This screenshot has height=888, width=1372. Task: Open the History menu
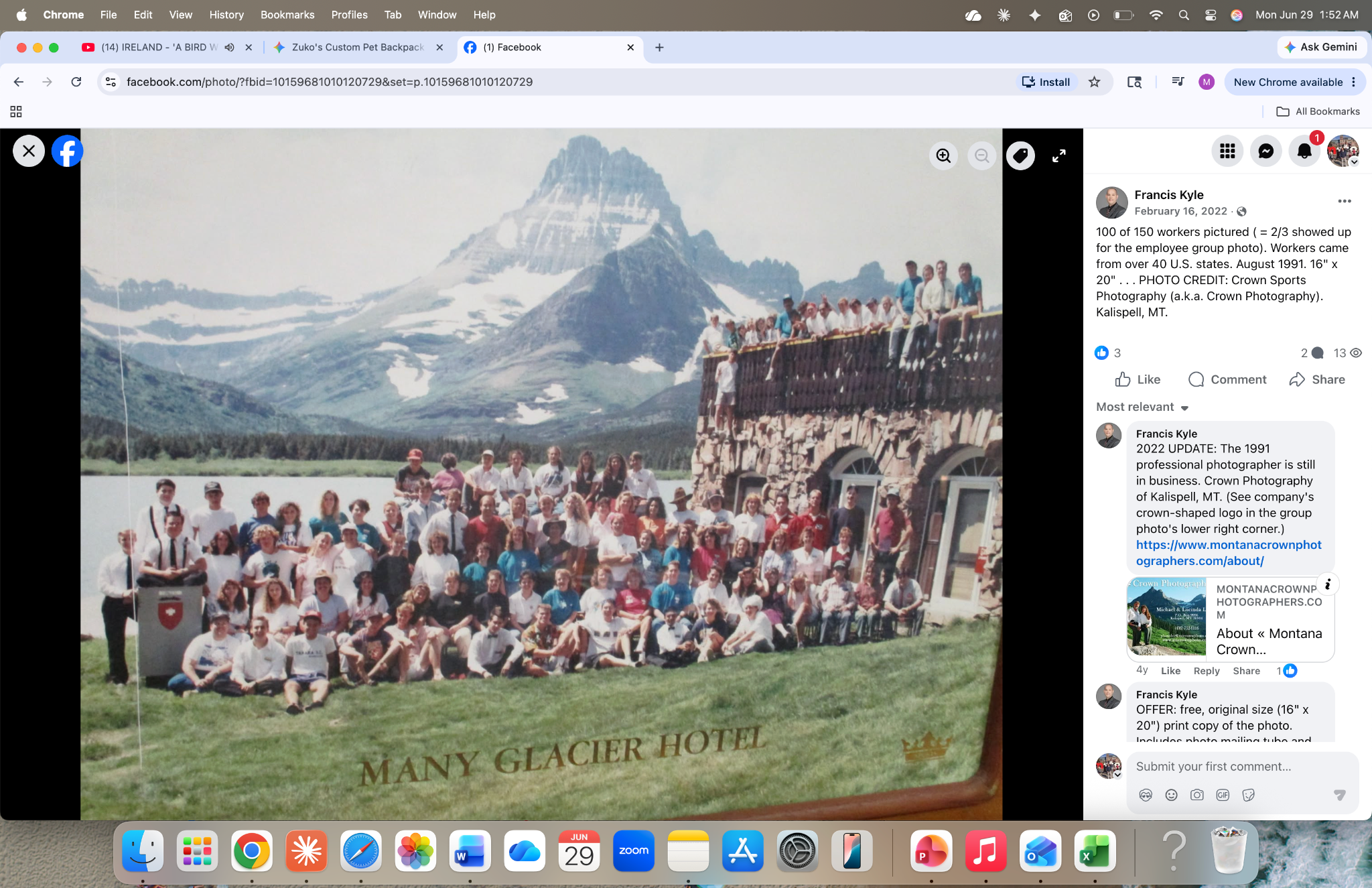pyautogui.click(x=226, y=15)
